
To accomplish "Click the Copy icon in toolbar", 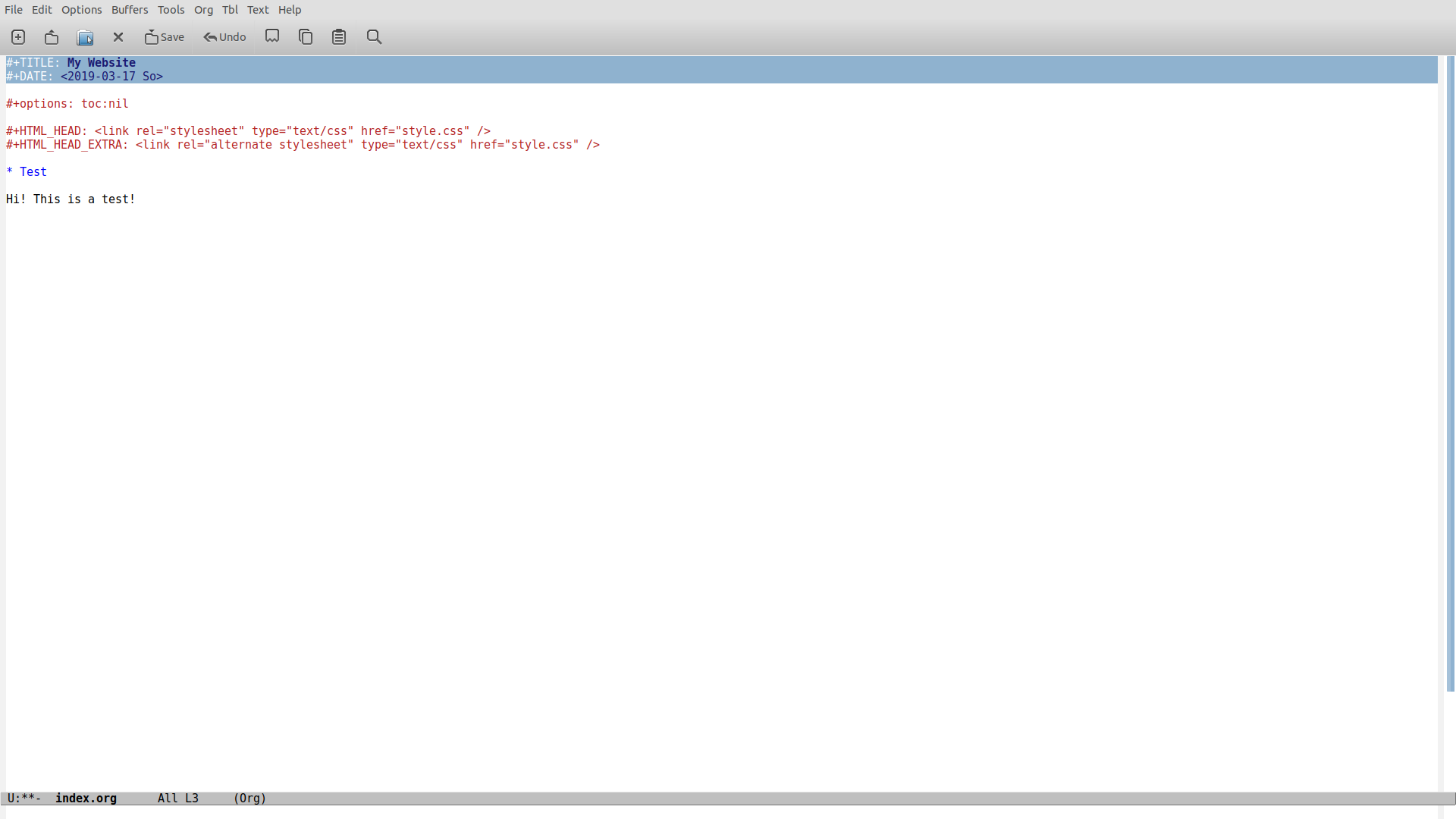I will pos(306,37).
